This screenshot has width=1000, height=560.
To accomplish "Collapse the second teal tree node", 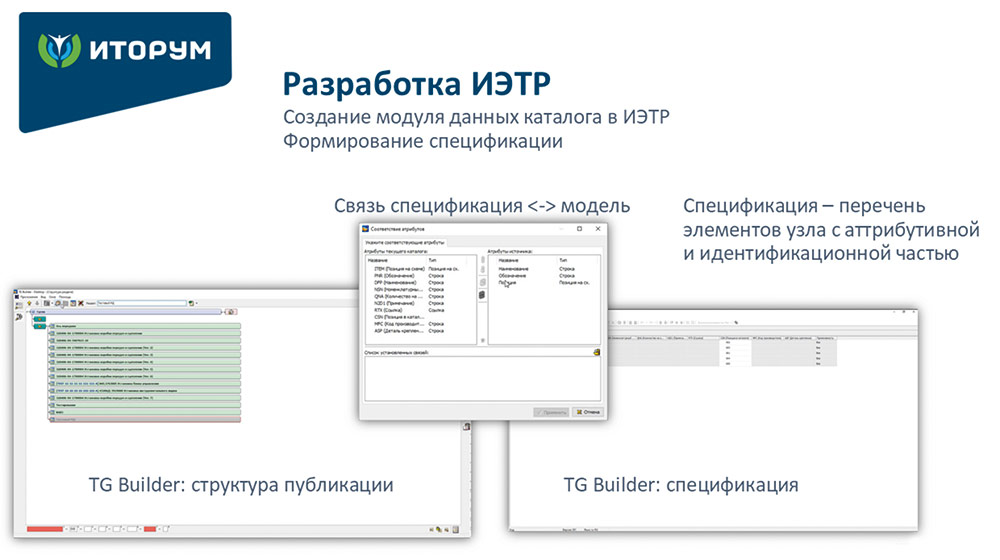I will 40,327.
